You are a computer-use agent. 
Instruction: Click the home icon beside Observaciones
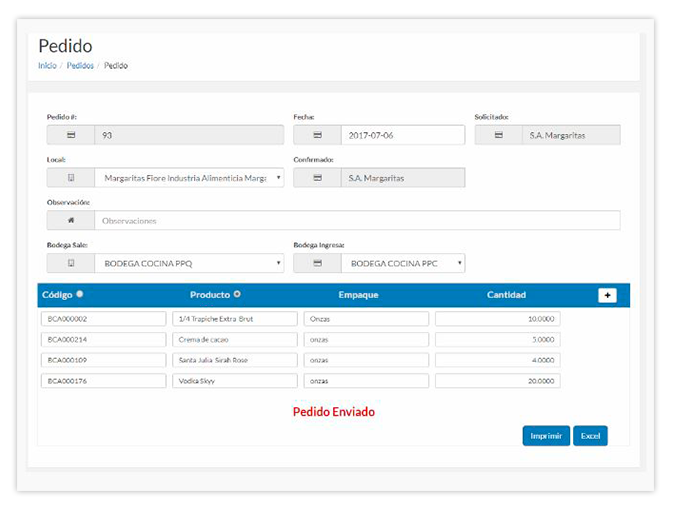tap(71, 220)
